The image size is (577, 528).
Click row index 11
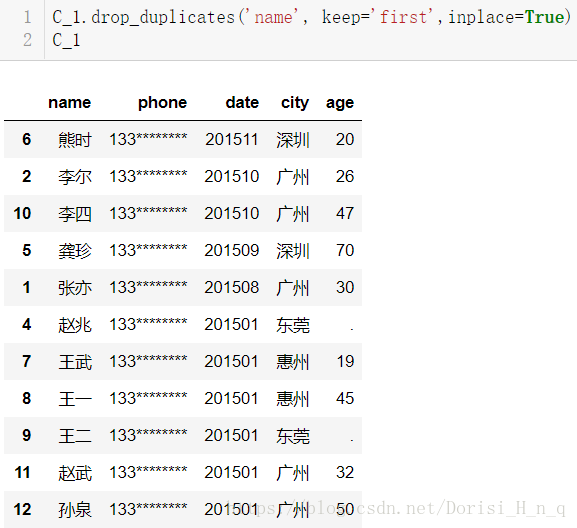click(22, 472)
